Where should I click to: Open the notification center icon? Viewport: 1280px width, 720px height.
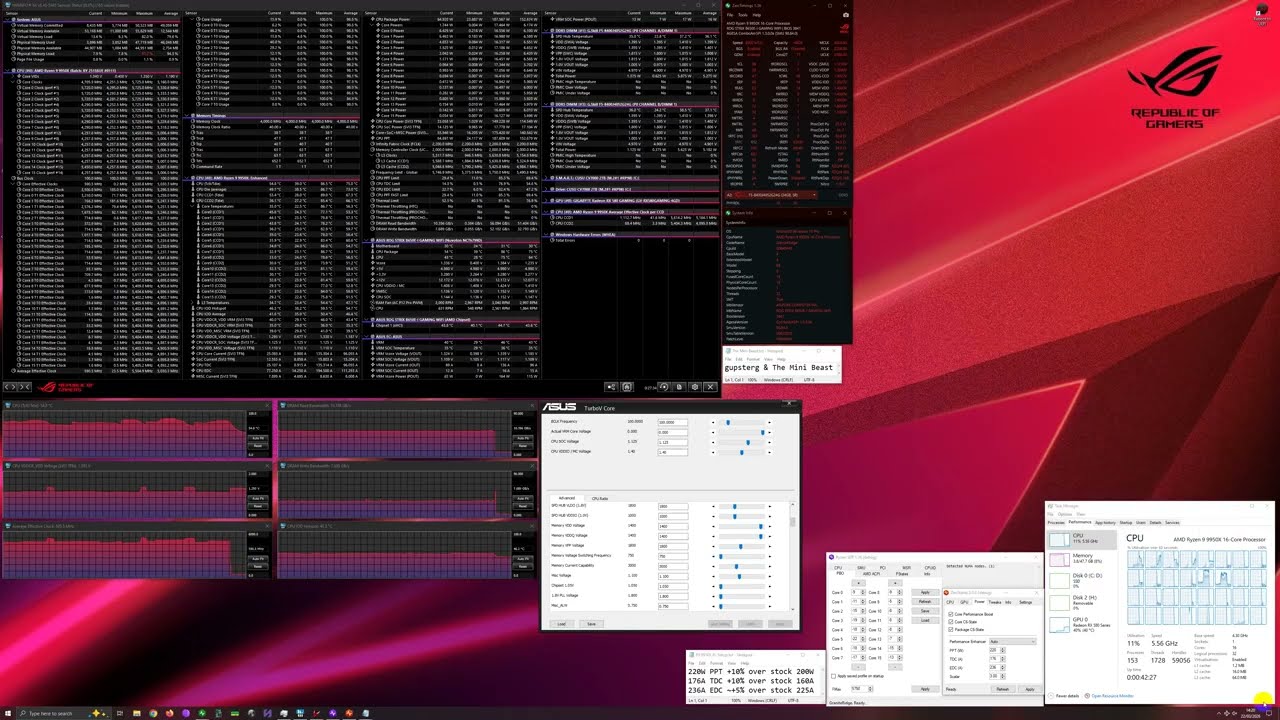(x=1269, y=713)
